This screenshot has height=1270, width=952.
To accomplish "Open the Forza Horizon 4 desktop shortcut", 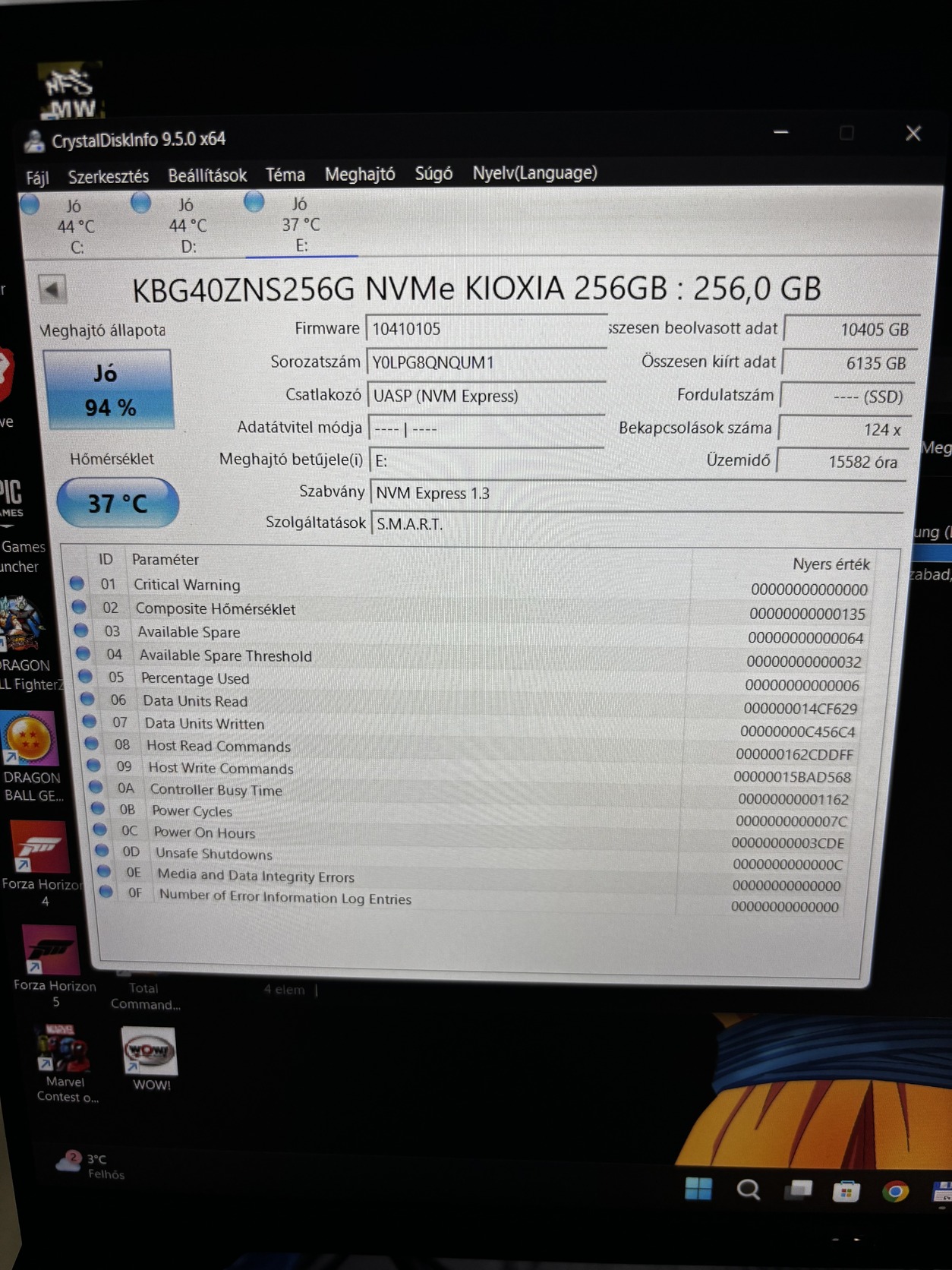I will point(43,864).
